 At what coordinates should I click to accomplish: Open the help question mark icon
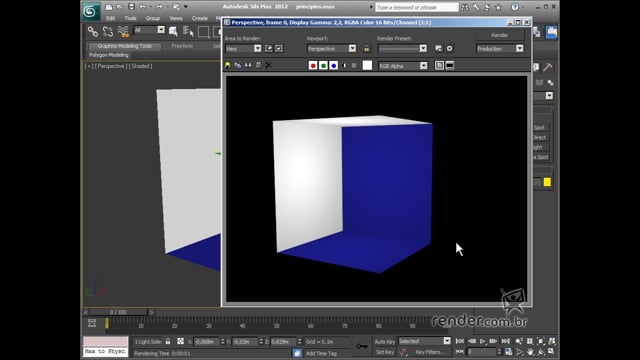click(515, 7)
